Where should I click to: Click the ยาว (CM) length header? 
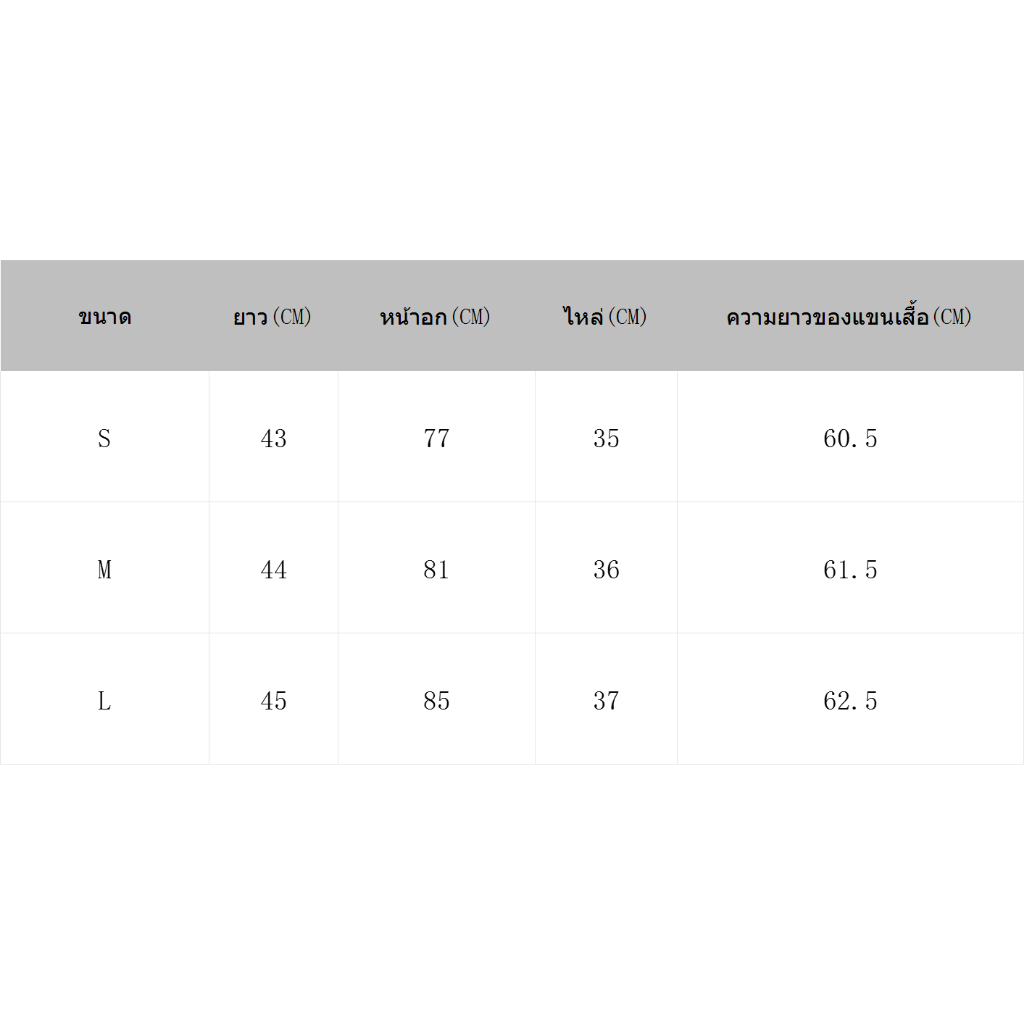pos(272,317)
